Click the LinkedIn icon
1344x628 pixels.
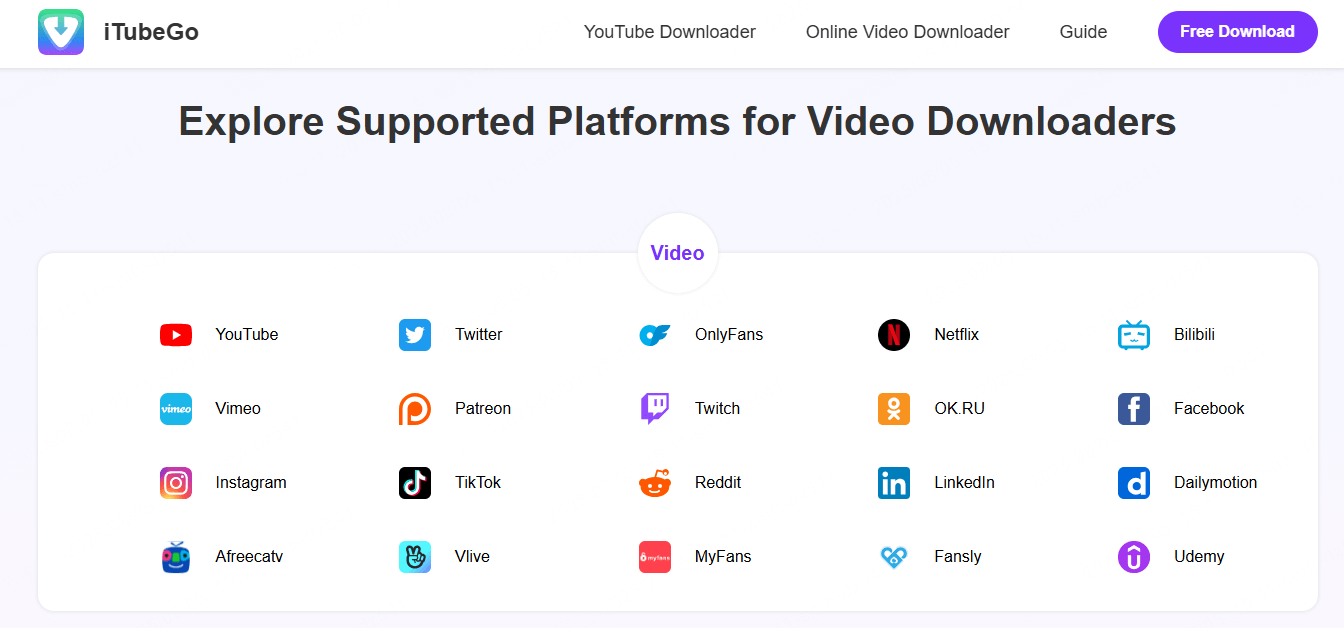[x=894, y=483]
